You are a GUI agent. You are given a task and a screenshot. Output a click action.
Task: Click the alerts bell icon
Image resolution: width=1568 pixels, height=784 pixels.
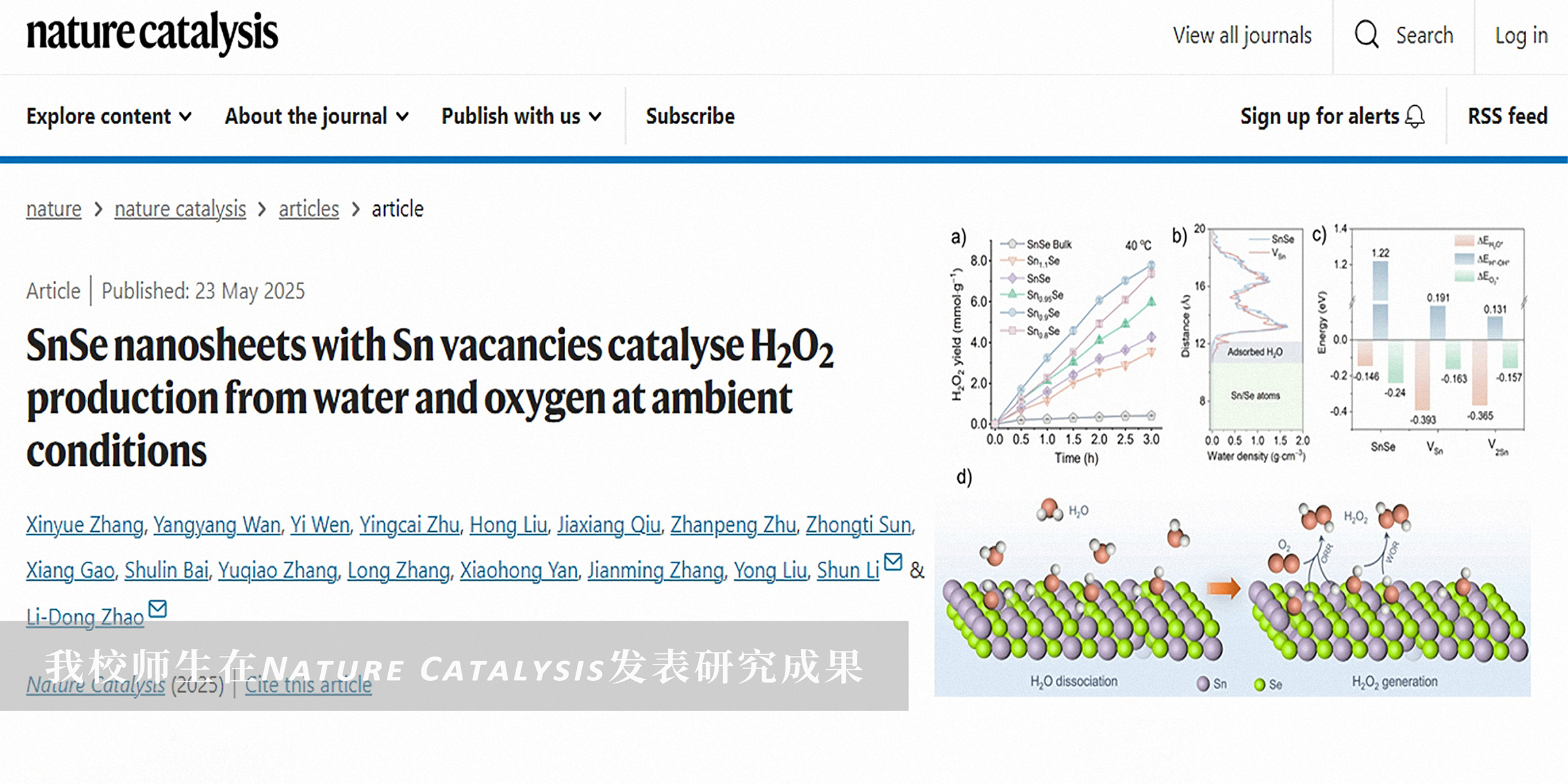1415,116
